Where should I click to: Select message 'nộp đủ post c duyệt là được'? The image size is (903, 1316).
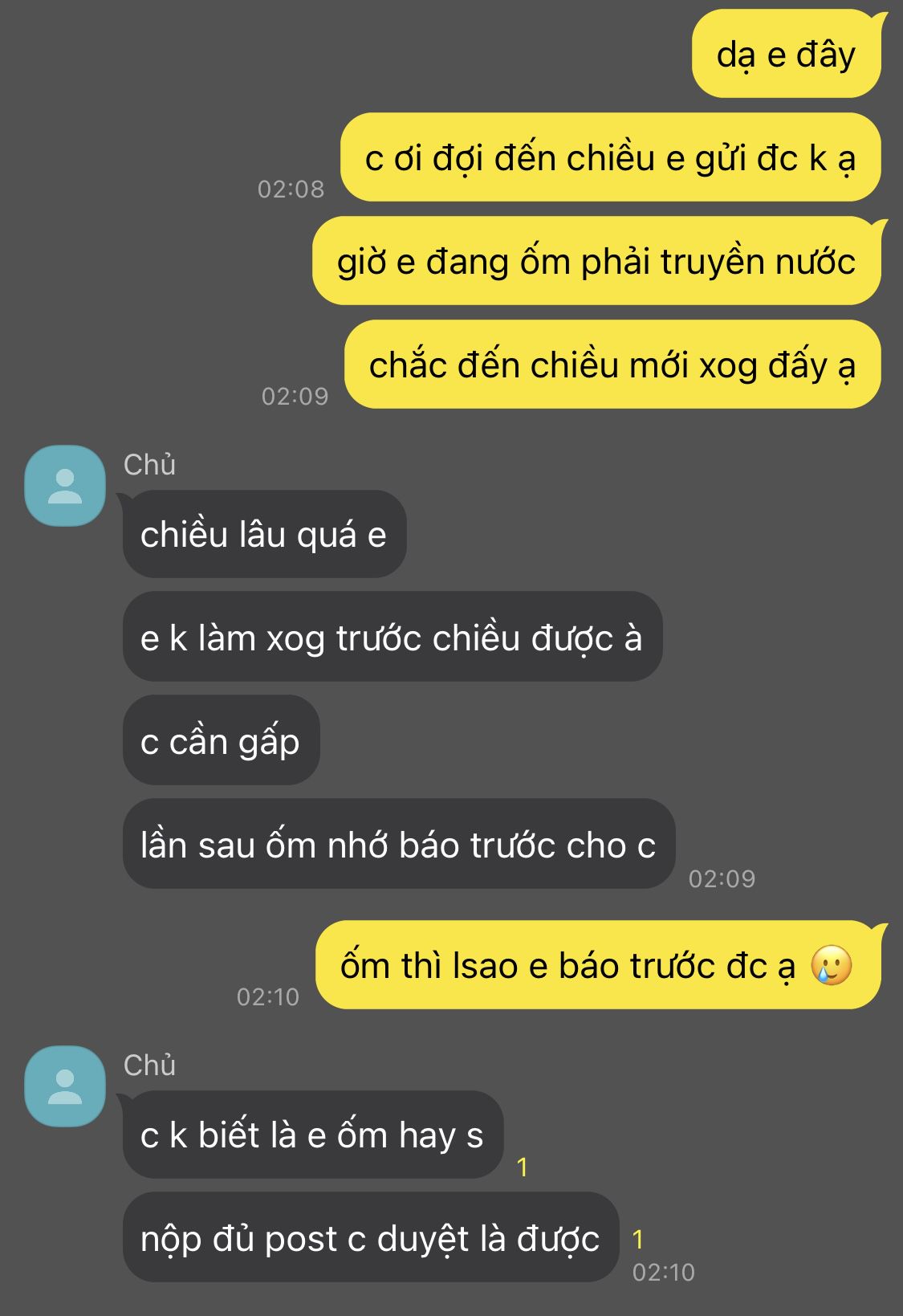tap(371, 1237)
